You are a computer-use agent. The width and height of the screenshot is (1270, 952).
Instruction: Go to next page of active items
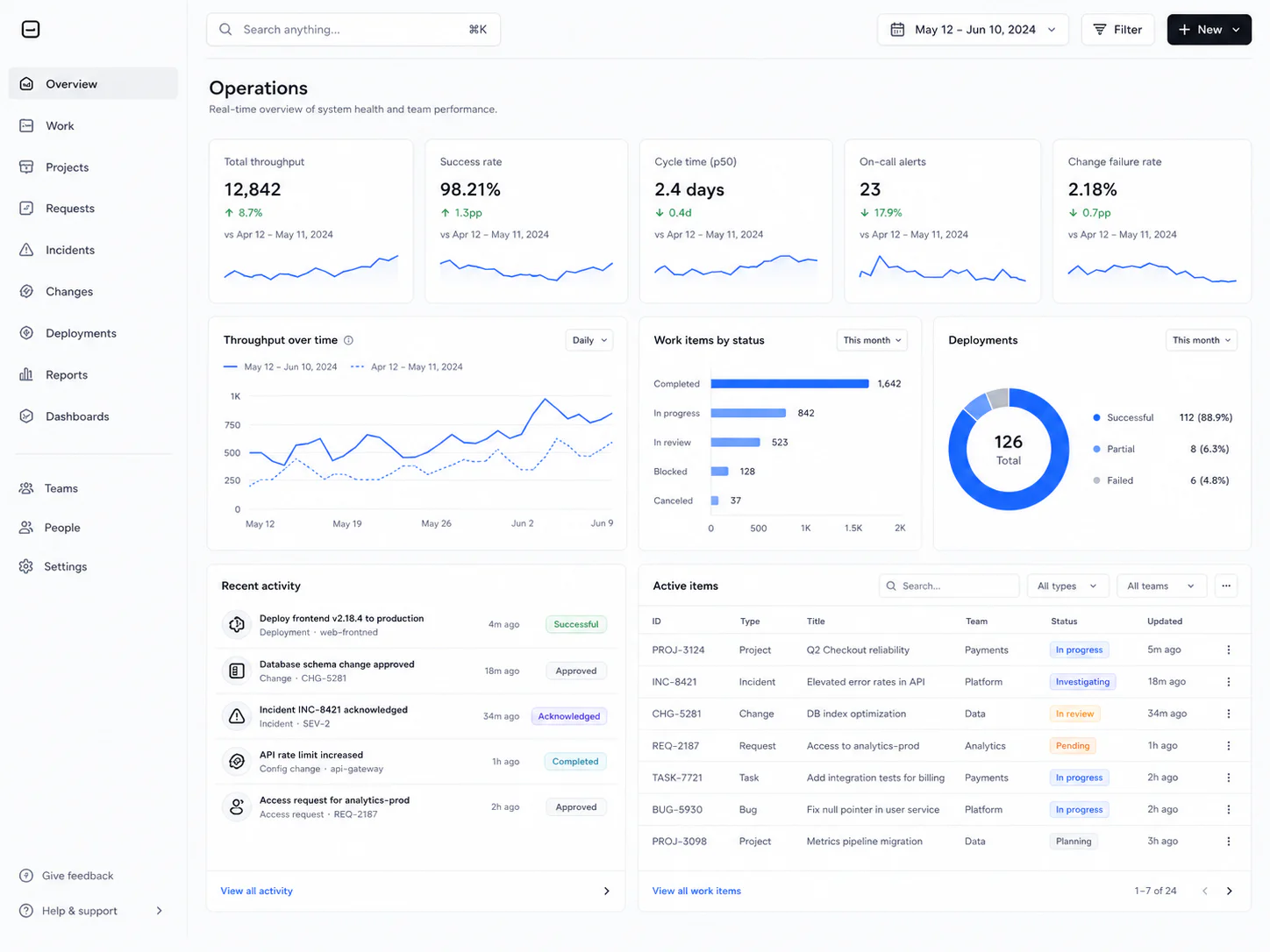(x=1230, y=891)
